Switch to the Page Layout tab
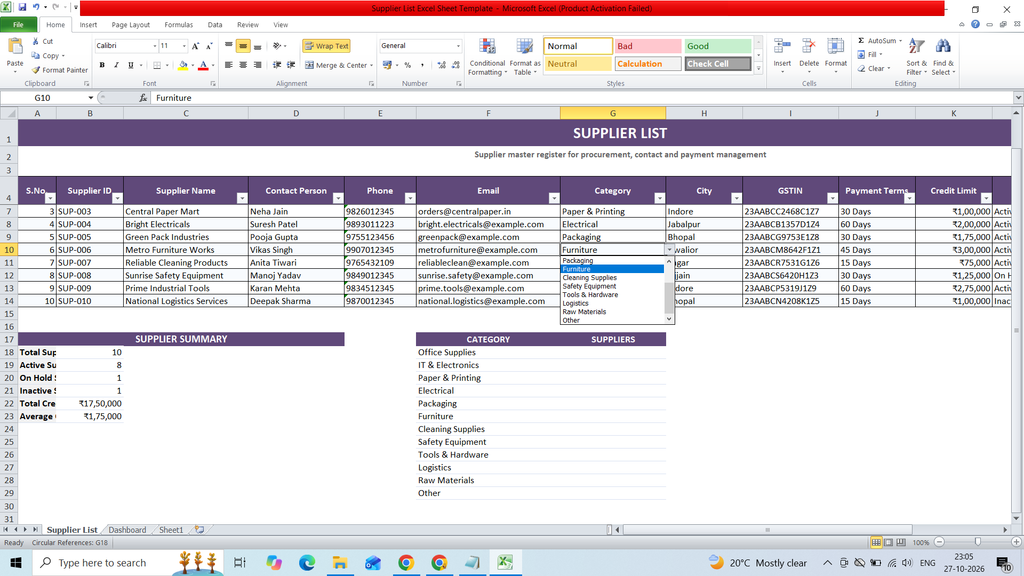The height and width of the screenshot is (576, 1024). click(x=131, y=25)
